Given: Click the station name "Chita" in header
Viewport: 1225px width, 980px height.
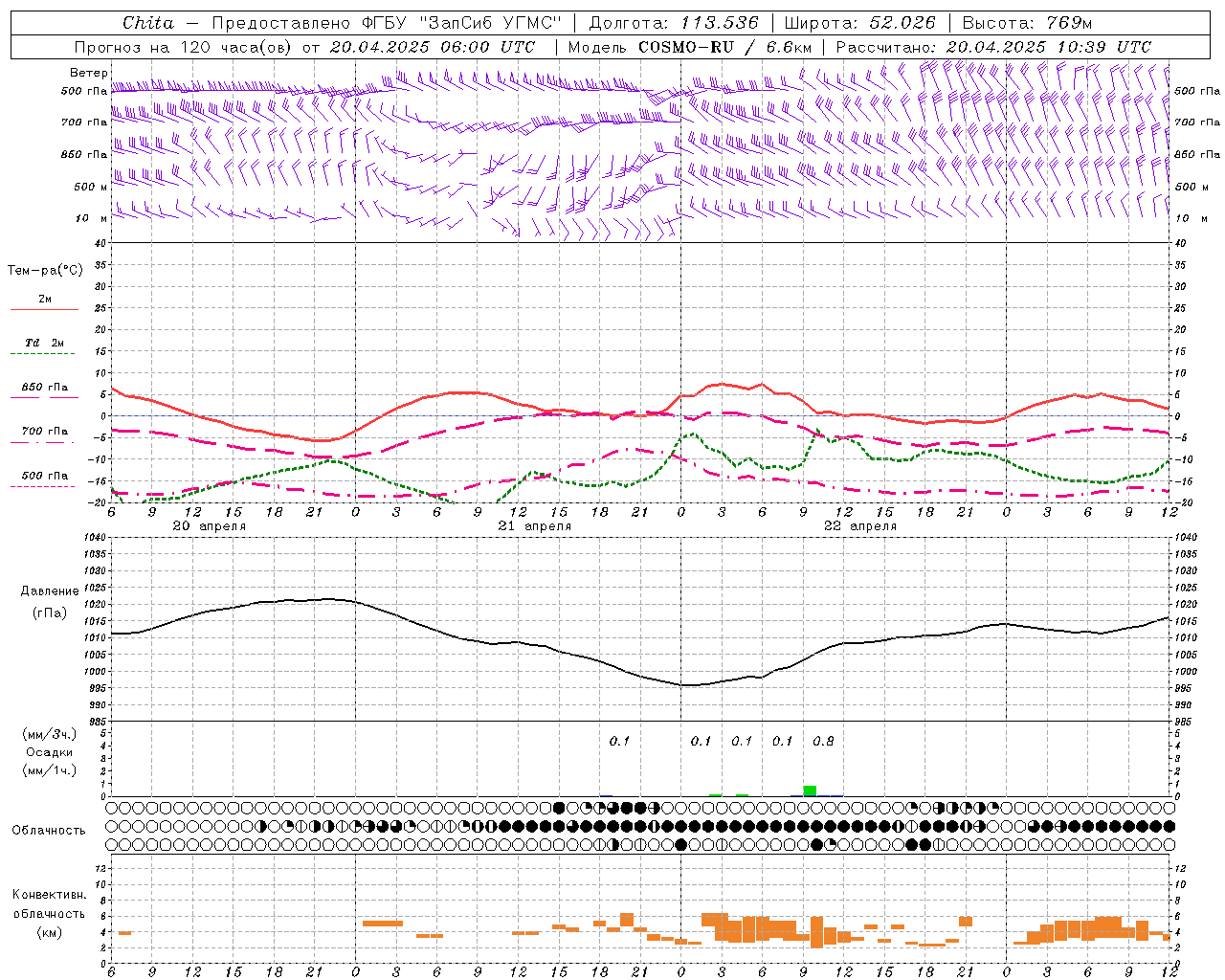Looking at the screenshot, I should pos(148,23).
